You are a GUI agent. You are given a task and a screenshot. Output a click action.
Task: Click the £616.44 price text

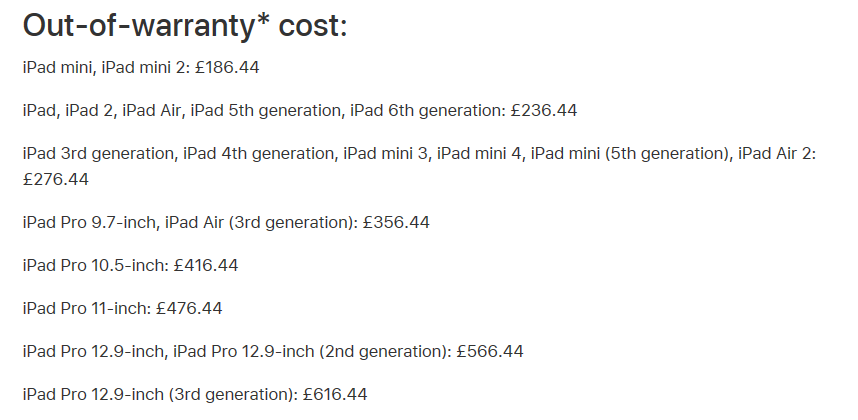[334, 394]
